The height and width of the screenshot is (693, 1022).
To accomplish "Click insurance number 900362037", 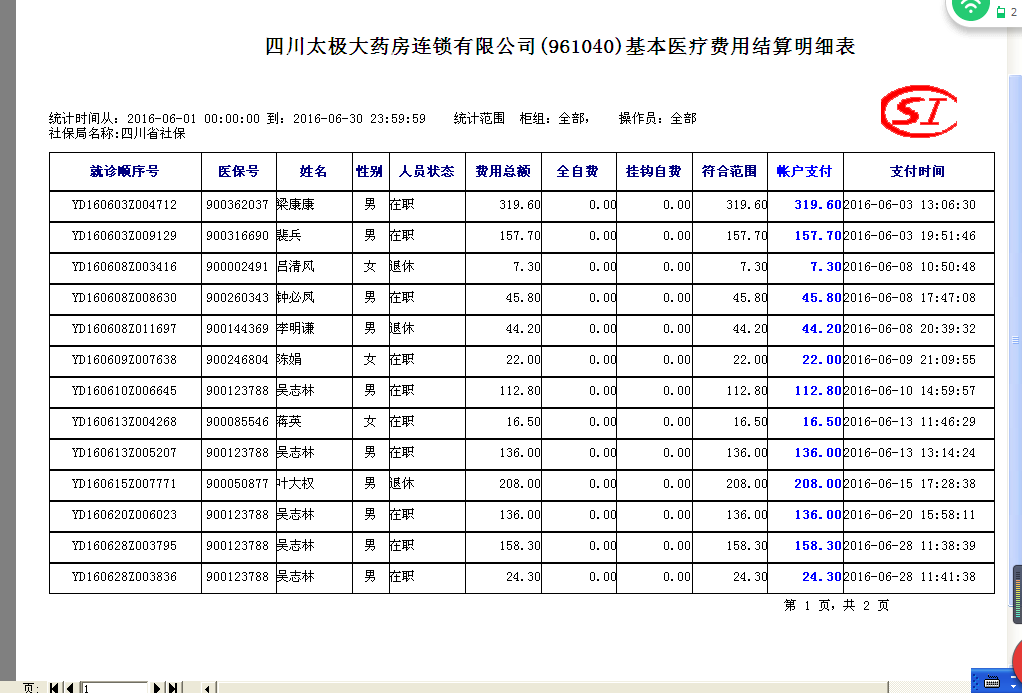I will (237, 205).
